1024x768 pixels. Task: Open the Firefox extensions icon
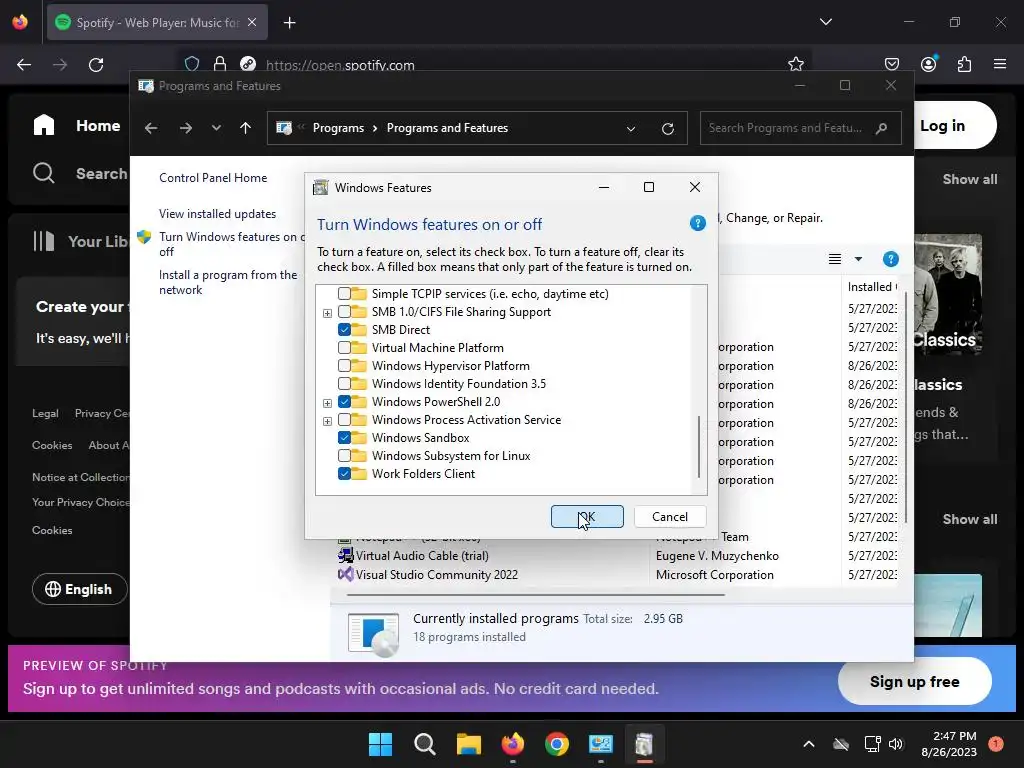(964, 64)
